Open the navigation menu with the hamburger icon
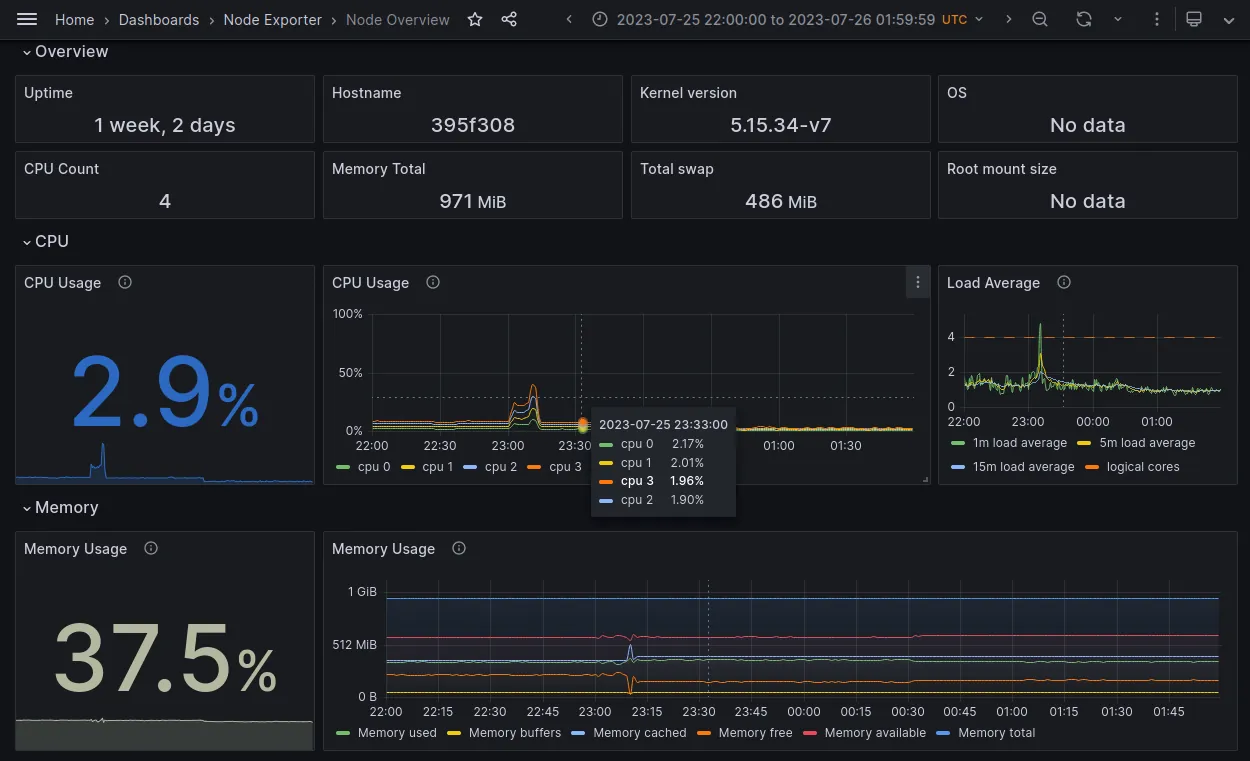 pyautogui.click(x=27, y=19)
